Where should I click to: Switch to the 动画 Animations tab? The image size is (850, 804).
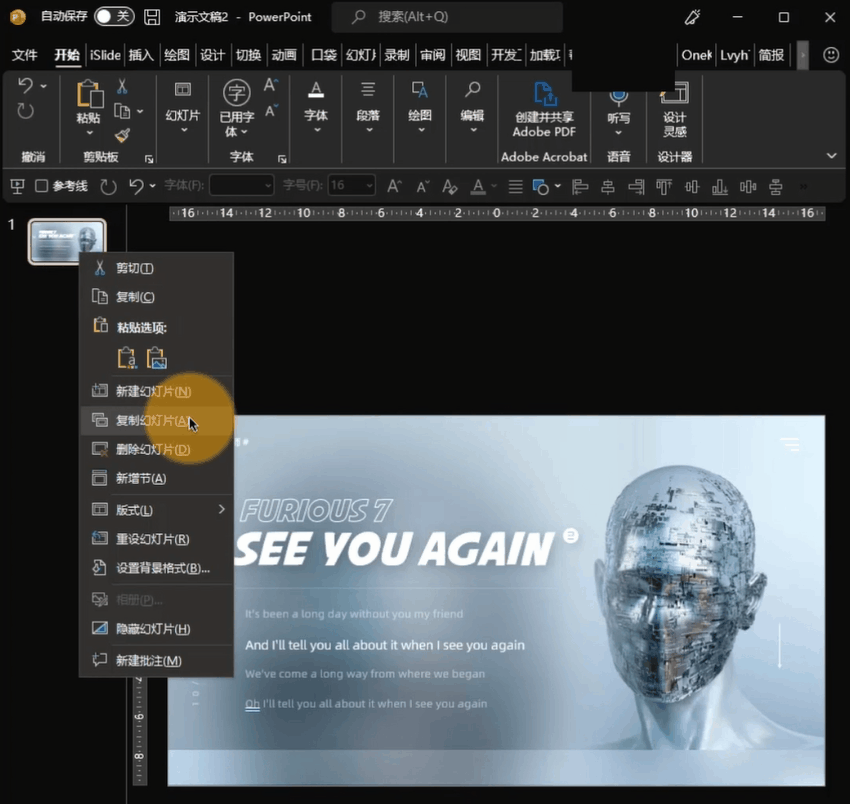pyautogui.click(x=284, y=55)
